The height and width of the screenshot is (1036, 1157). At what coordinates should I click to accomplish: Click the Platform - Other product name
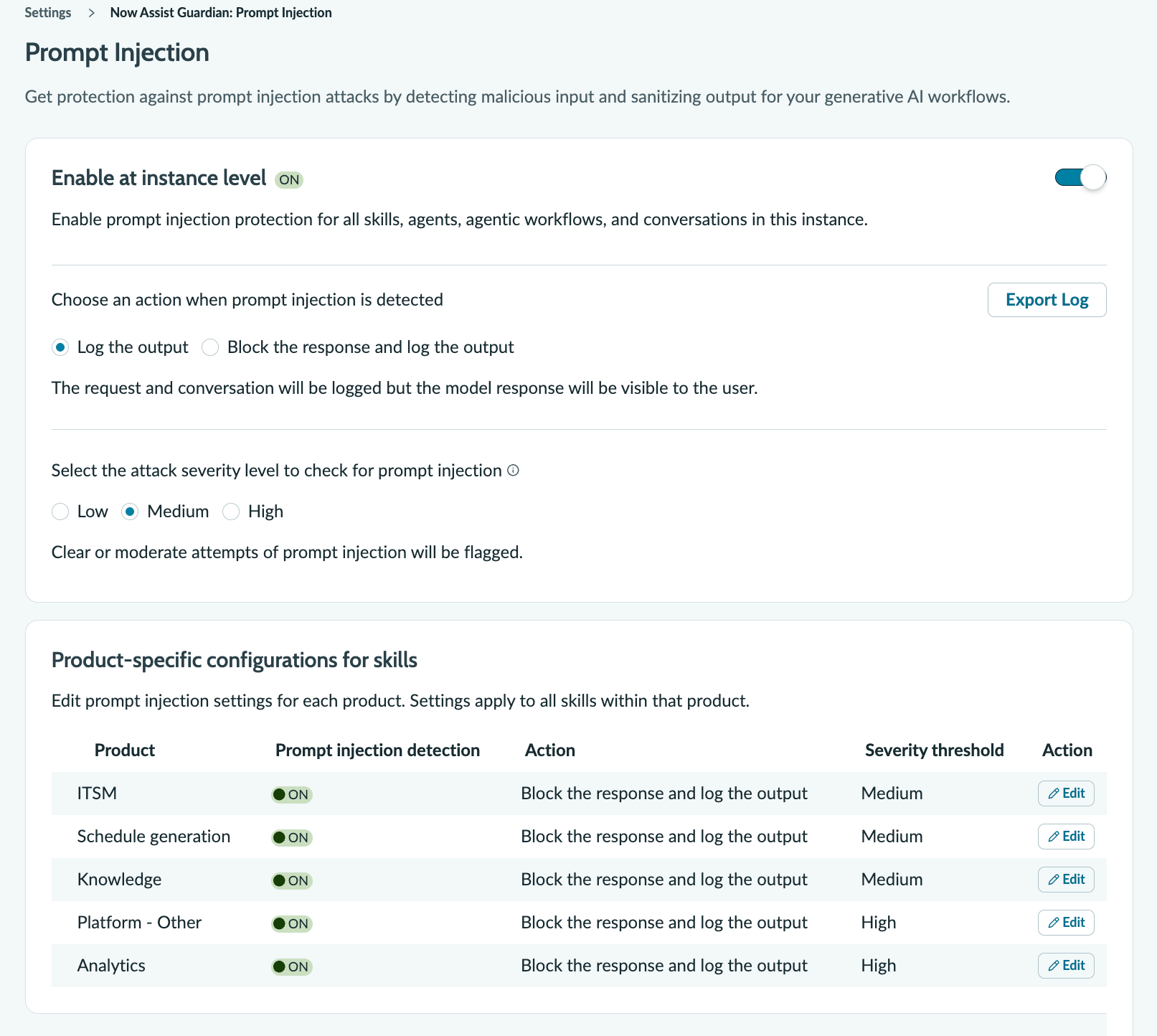point(139,923)
